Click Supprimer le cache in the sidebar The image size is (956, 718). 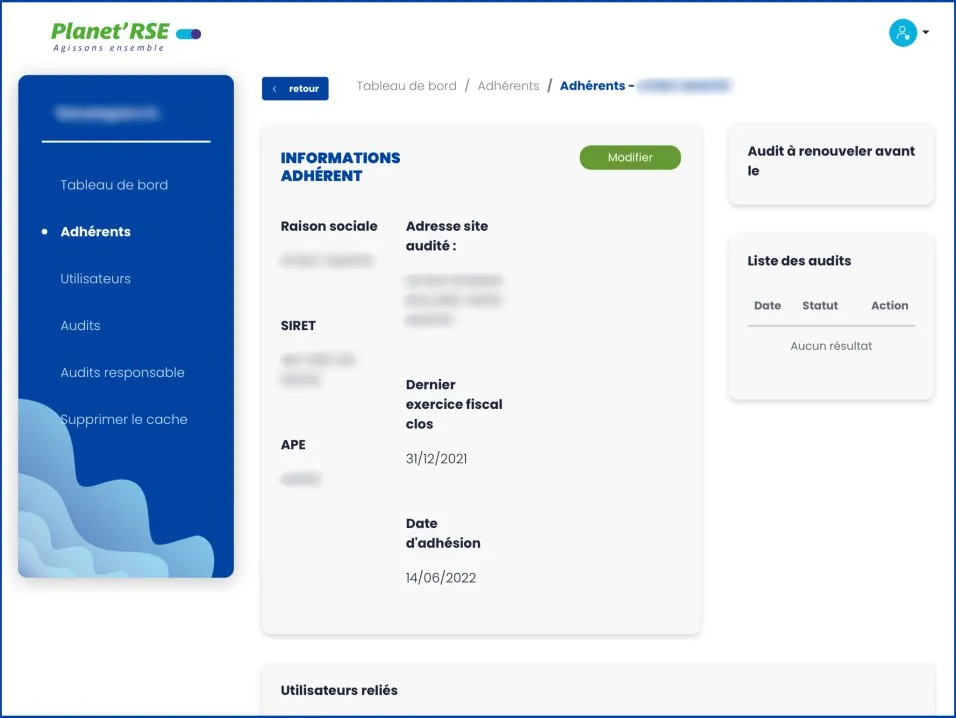(123, 420)
